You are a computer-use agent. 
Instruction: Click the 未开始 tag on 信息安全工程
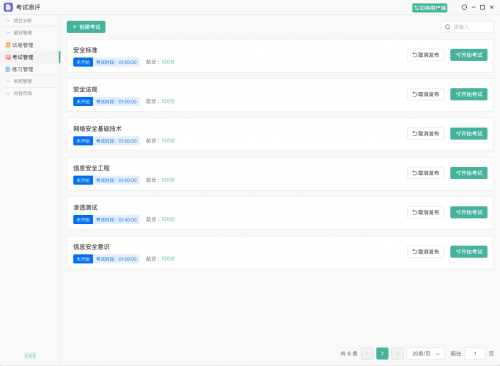[83, 180]
